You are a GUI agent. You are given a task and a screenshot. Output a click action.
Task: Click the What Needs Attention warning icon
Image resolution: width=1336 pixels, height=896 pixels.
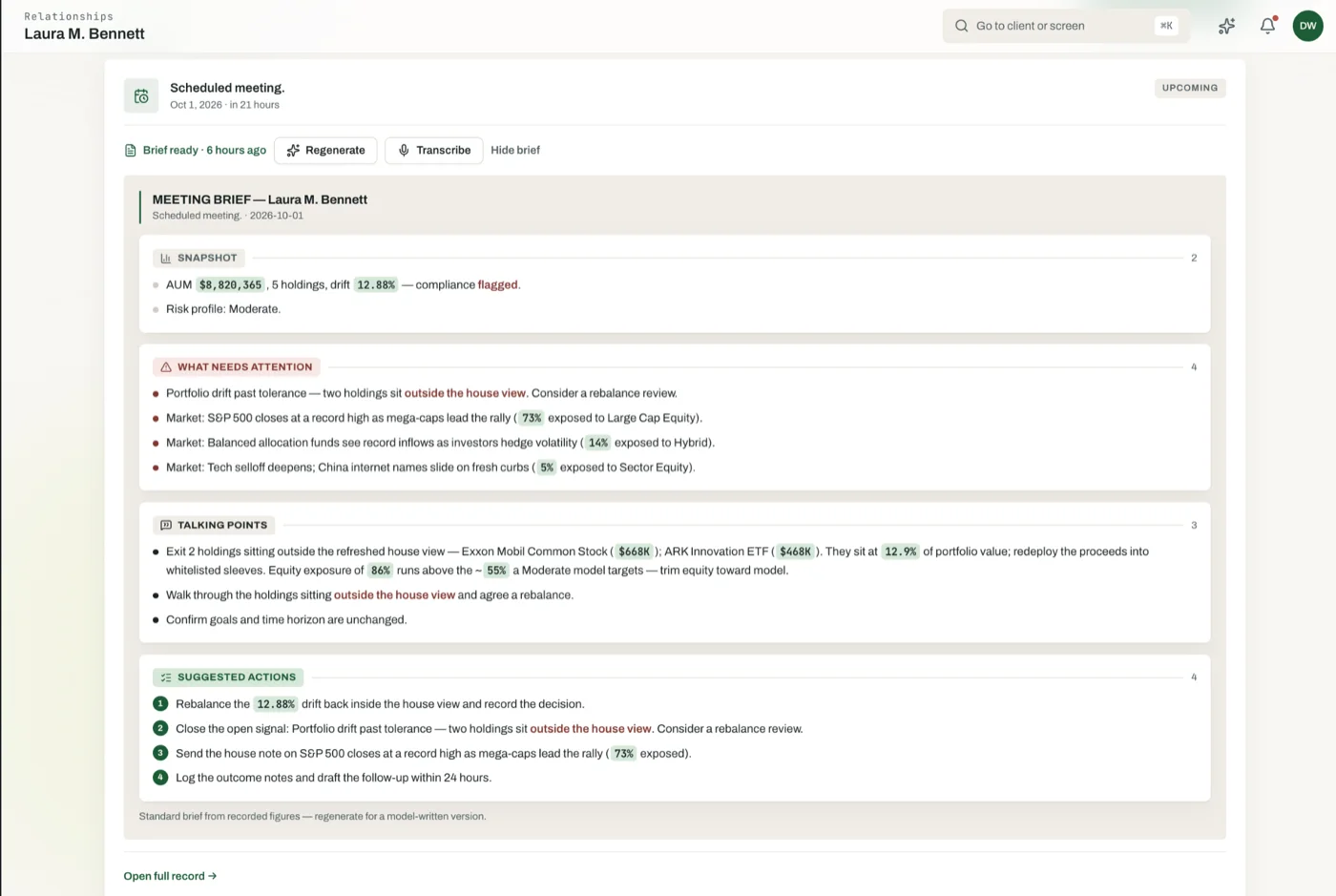166,367
